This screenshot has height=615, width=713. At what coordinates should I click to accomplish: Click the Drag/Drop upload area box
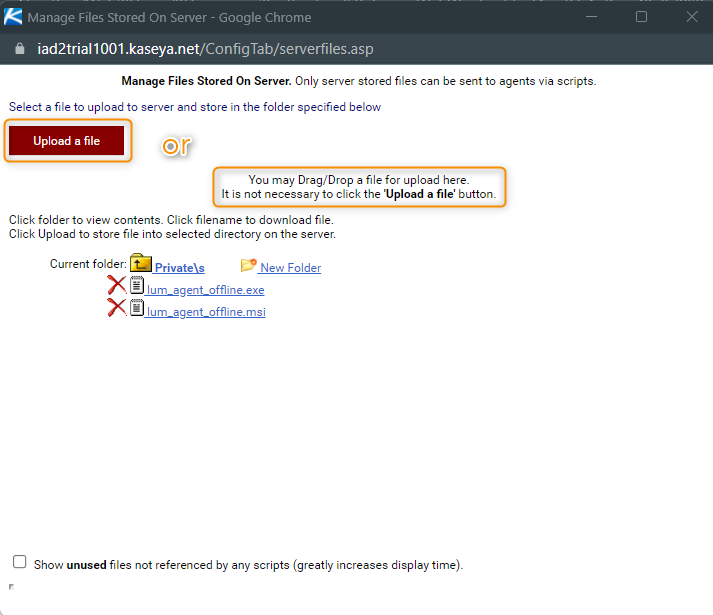click(x=358, y=186)
